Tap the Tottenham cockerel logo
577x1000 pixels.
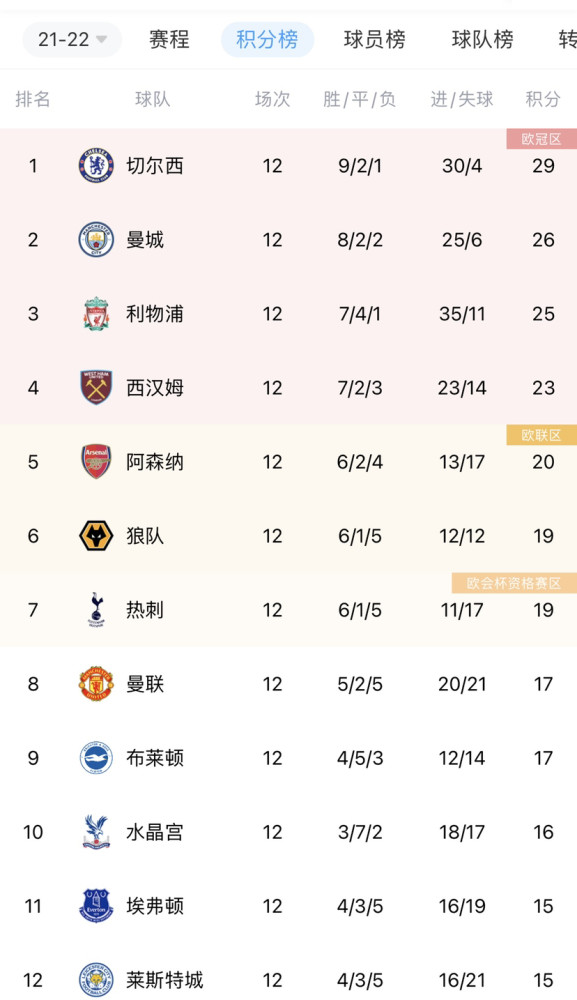(x=96, y=610)
